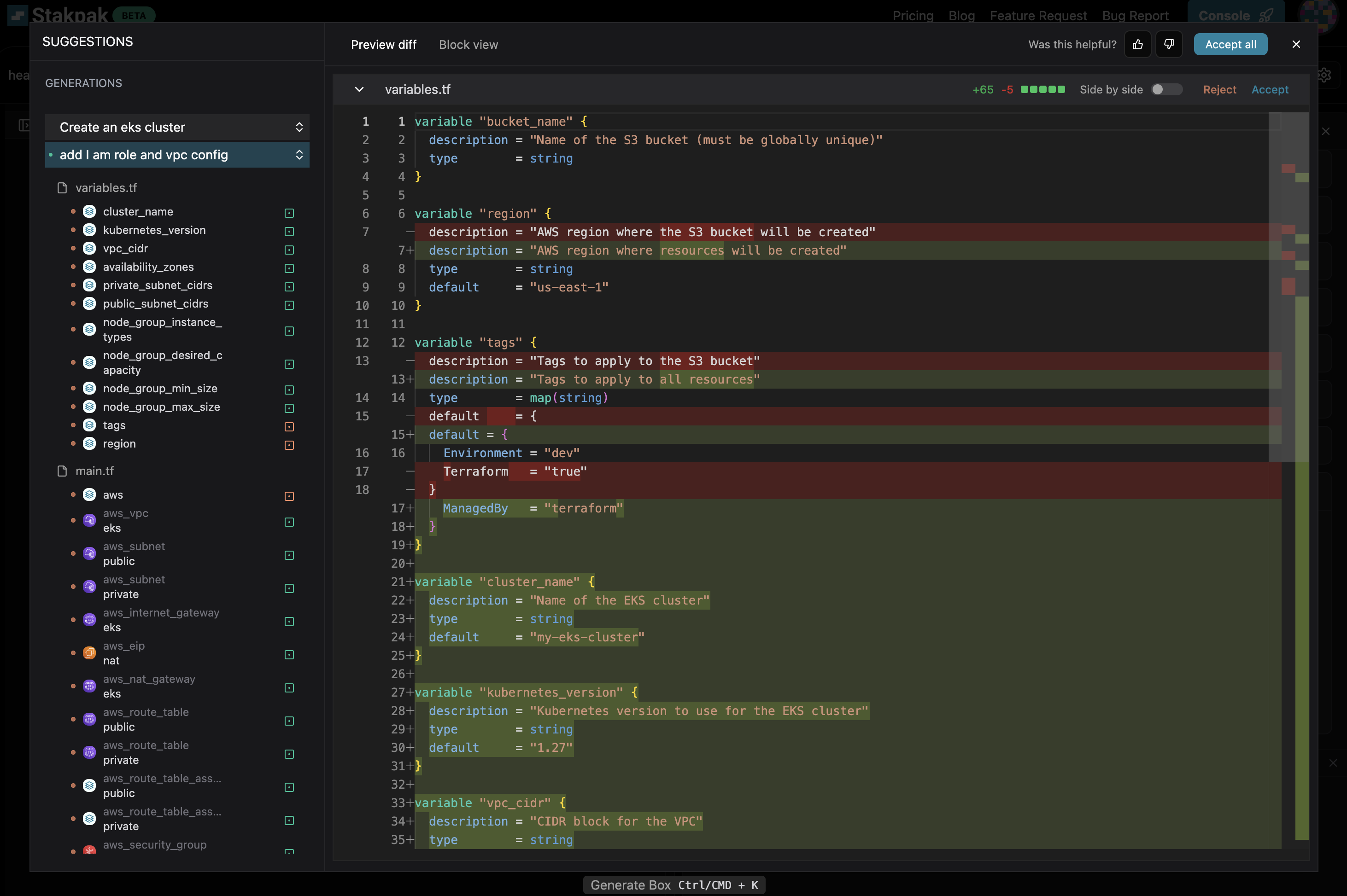Reject the variables.tf changes
Screen dimensions: 1347x896
1219,90
